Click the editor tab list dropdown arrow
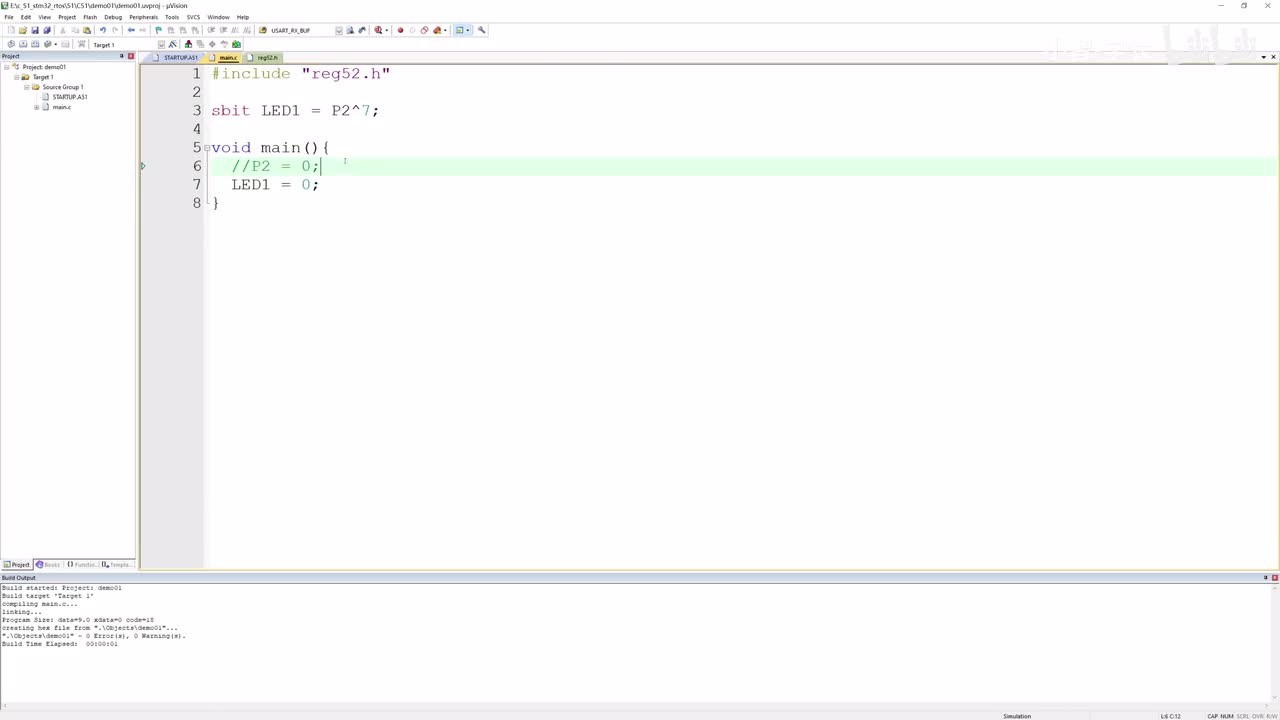This screenshot has width=1280, height=720. [x=1264, y=57]
